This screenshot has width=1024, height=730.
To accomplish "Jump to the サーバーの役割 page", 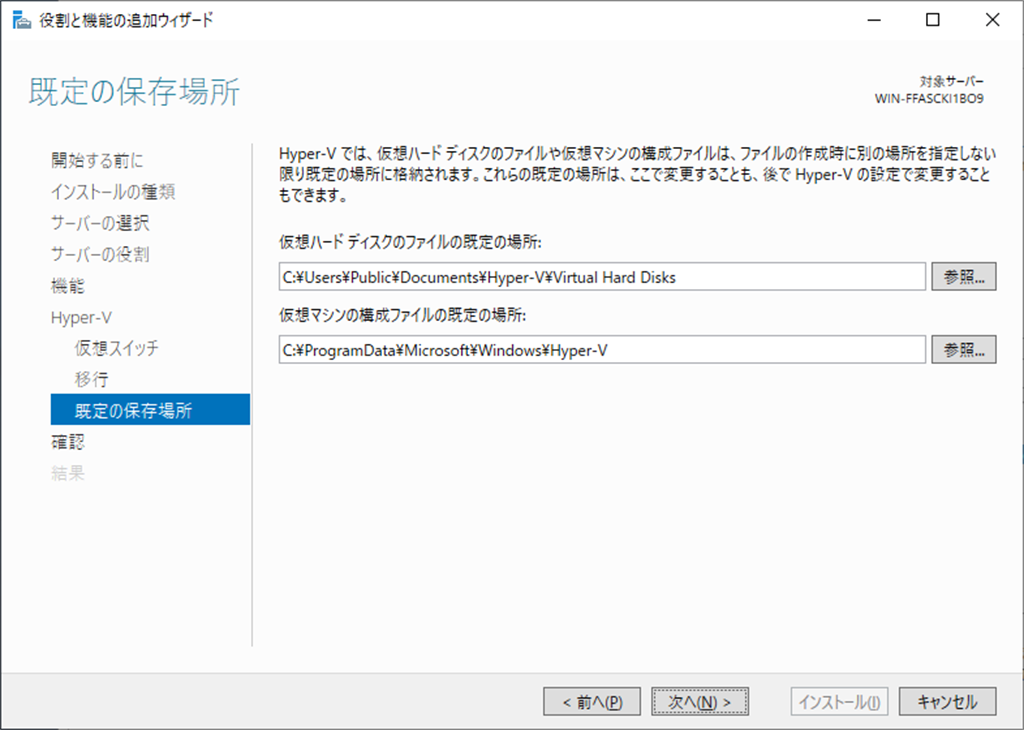I will click(100, 254).
